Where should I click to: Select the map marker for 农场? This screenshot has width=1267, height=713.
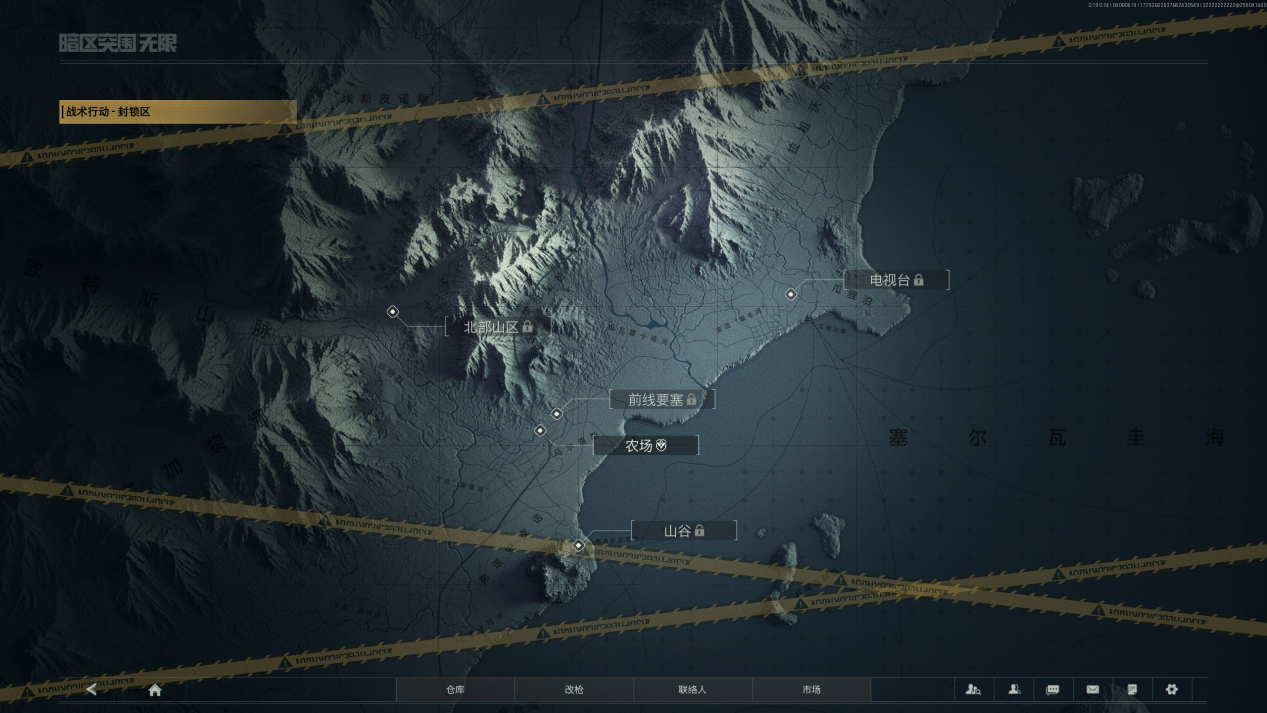click(x=540, y=431)
